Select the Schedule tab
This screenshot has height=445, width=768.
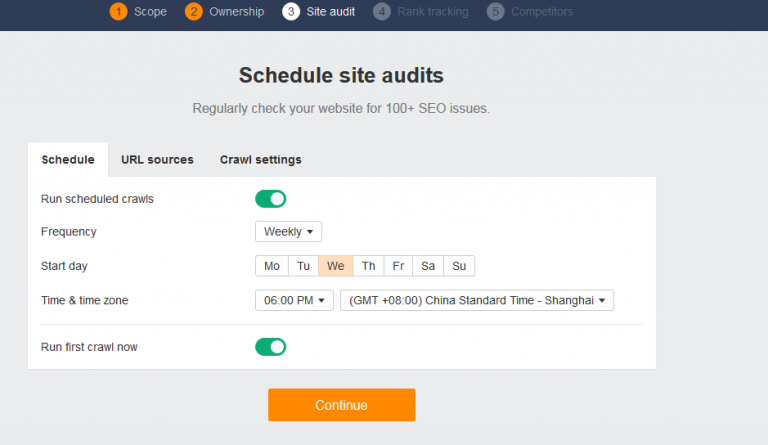(68, 160)
